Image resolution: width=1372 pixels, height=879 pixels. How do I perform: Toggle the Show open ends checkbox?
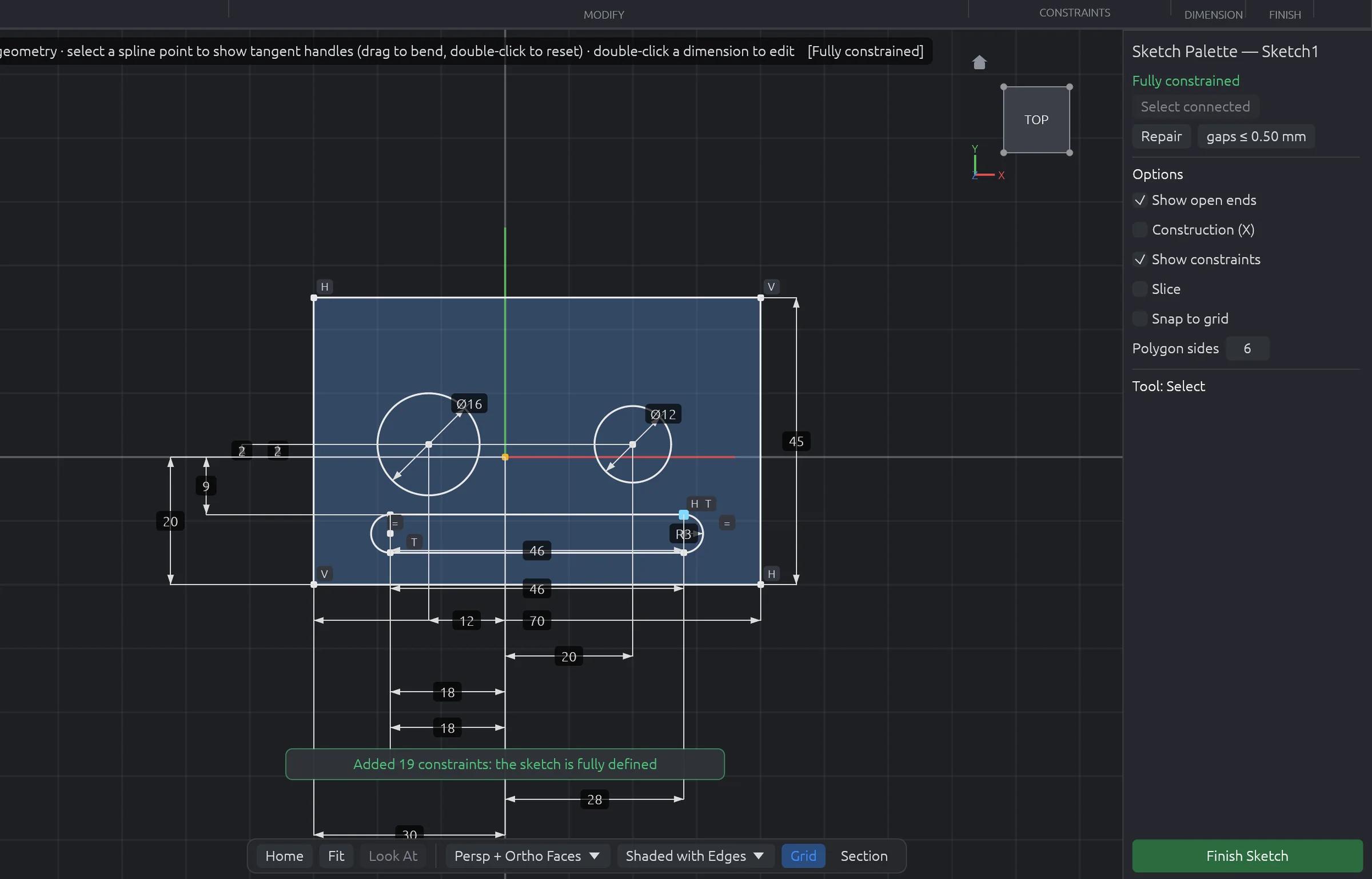click(x=1140, y=200)
